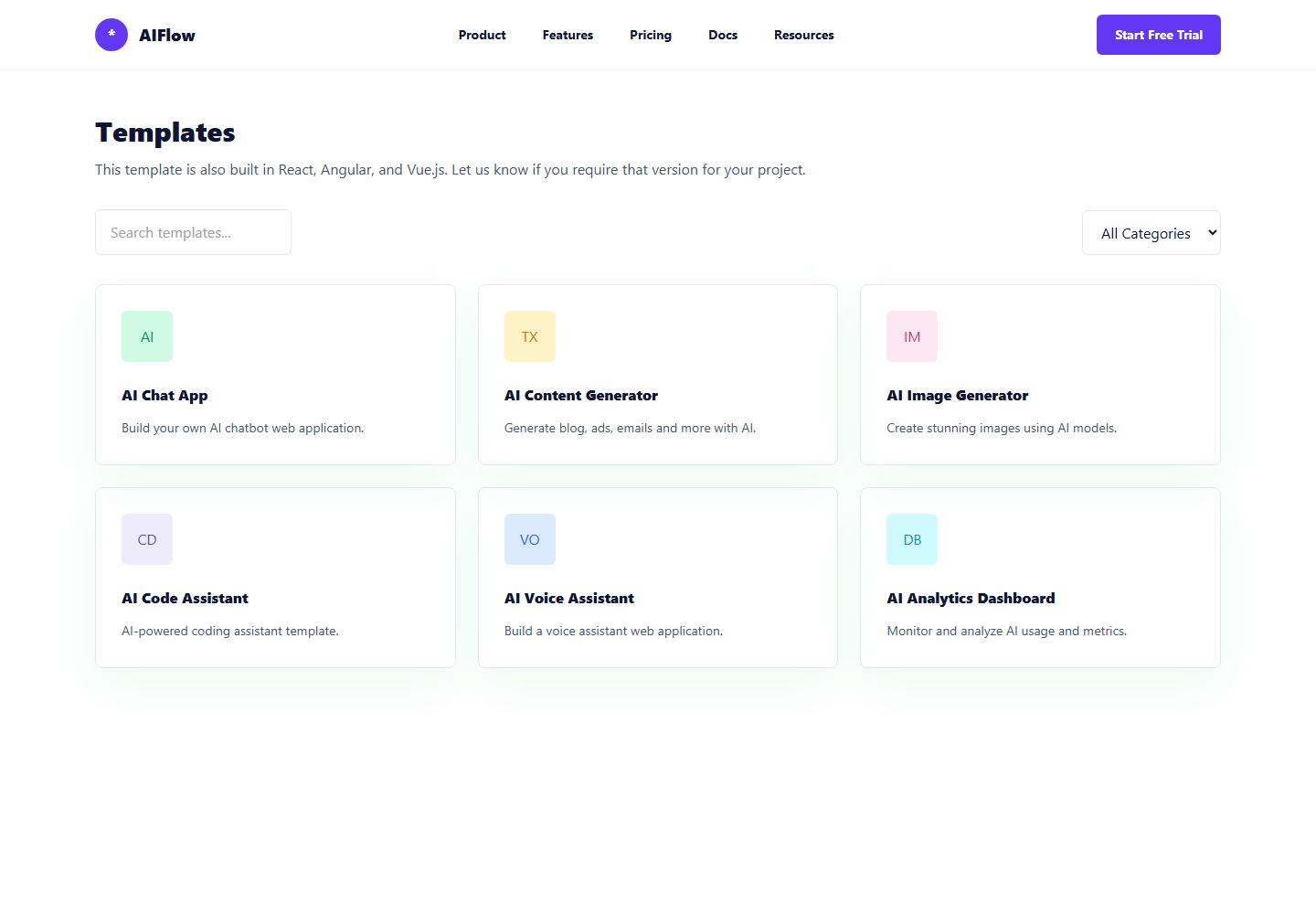Open the Docs nav link
Viewport: 1316px width, 914px height.
(723, 35)
